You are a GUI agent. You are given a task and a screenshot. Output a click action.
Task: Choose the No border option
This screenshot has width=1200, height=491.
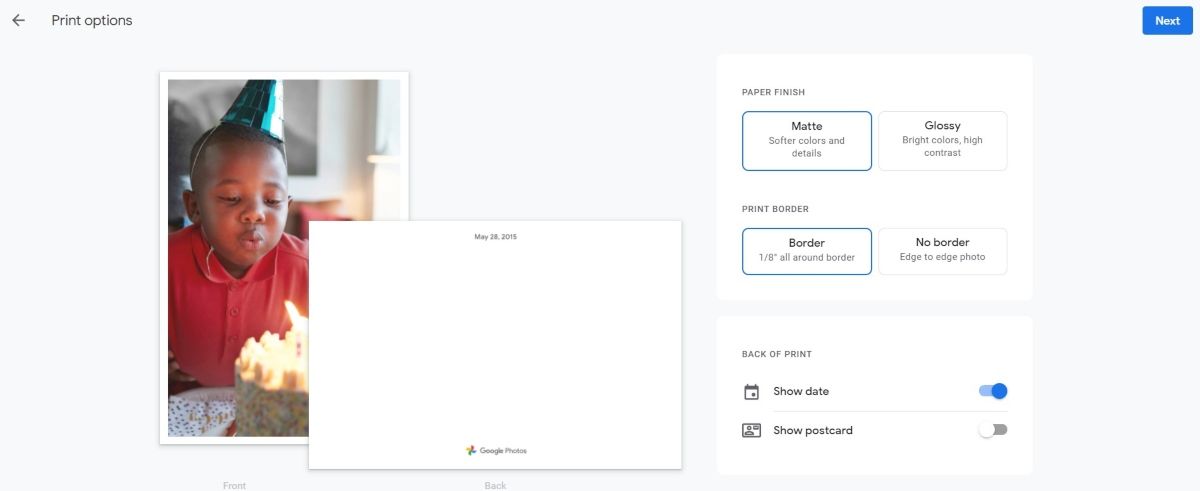942,250
